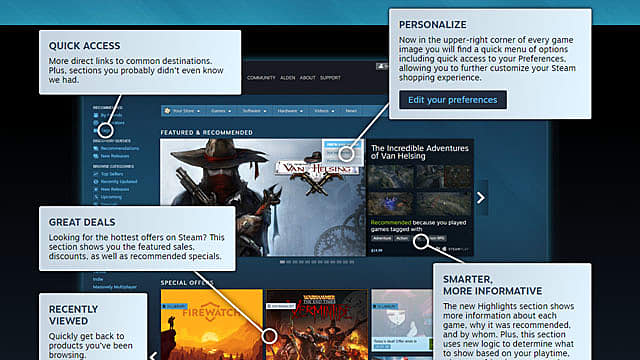Open the top-left Van Helsing screenshot thumbnail

[390, 176]
